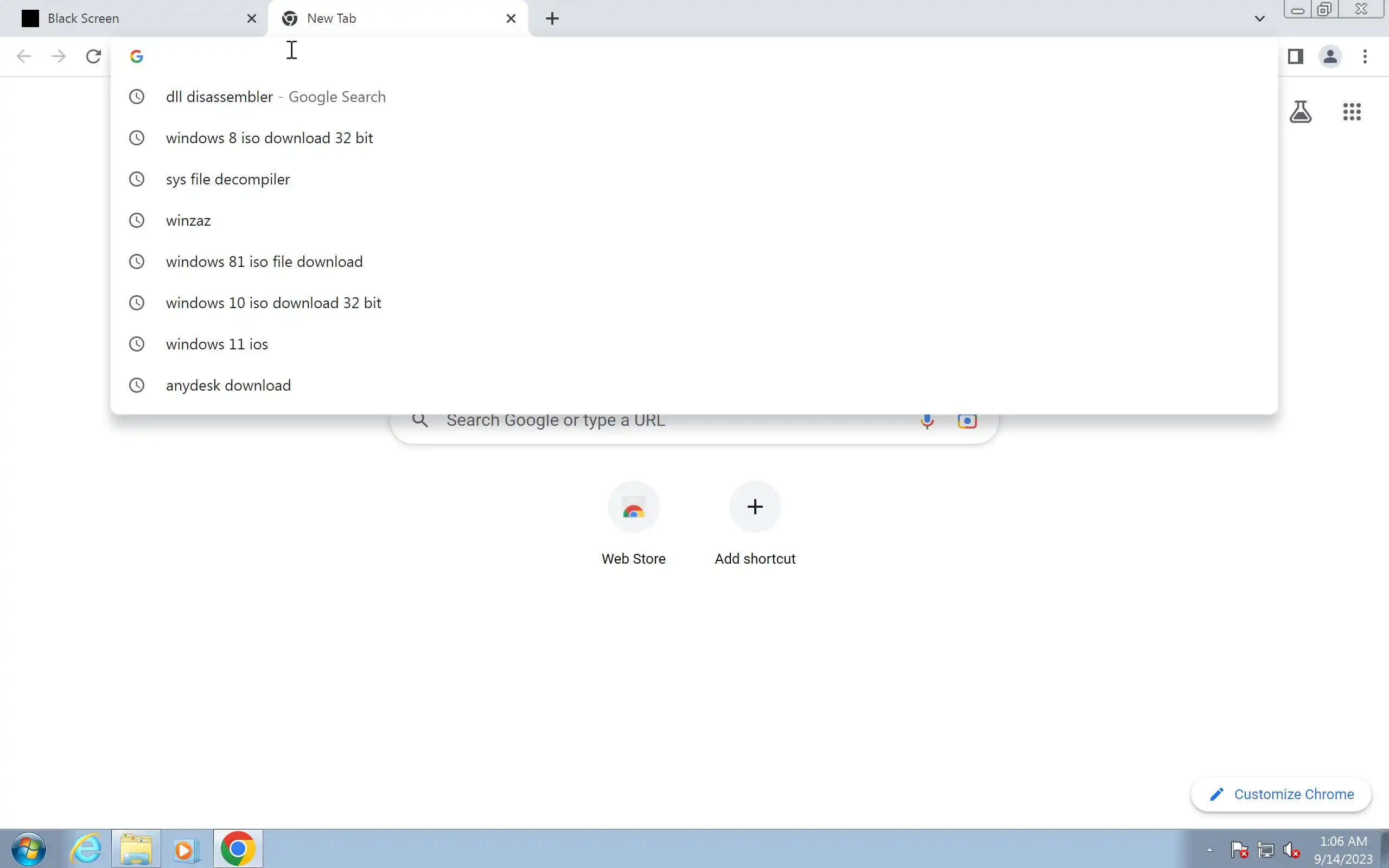The height and width of the screenshot is (868, 1389).
Task: Click the Add shortcut plus button
Action: tap(755, 507)
